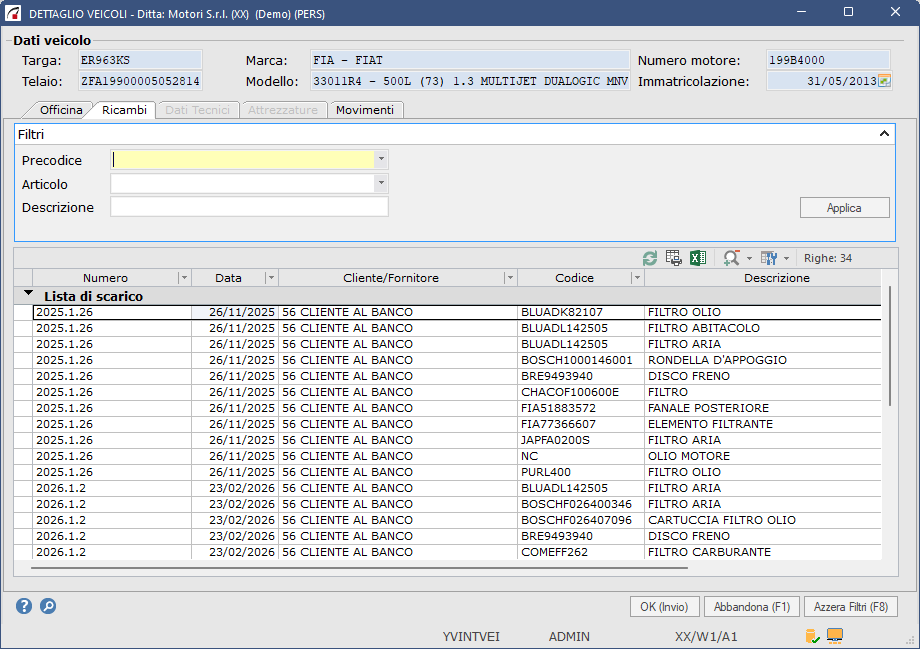Click the blue search icon beside help
This screenshot has width=920, height=649.
[x=47, y=606]
